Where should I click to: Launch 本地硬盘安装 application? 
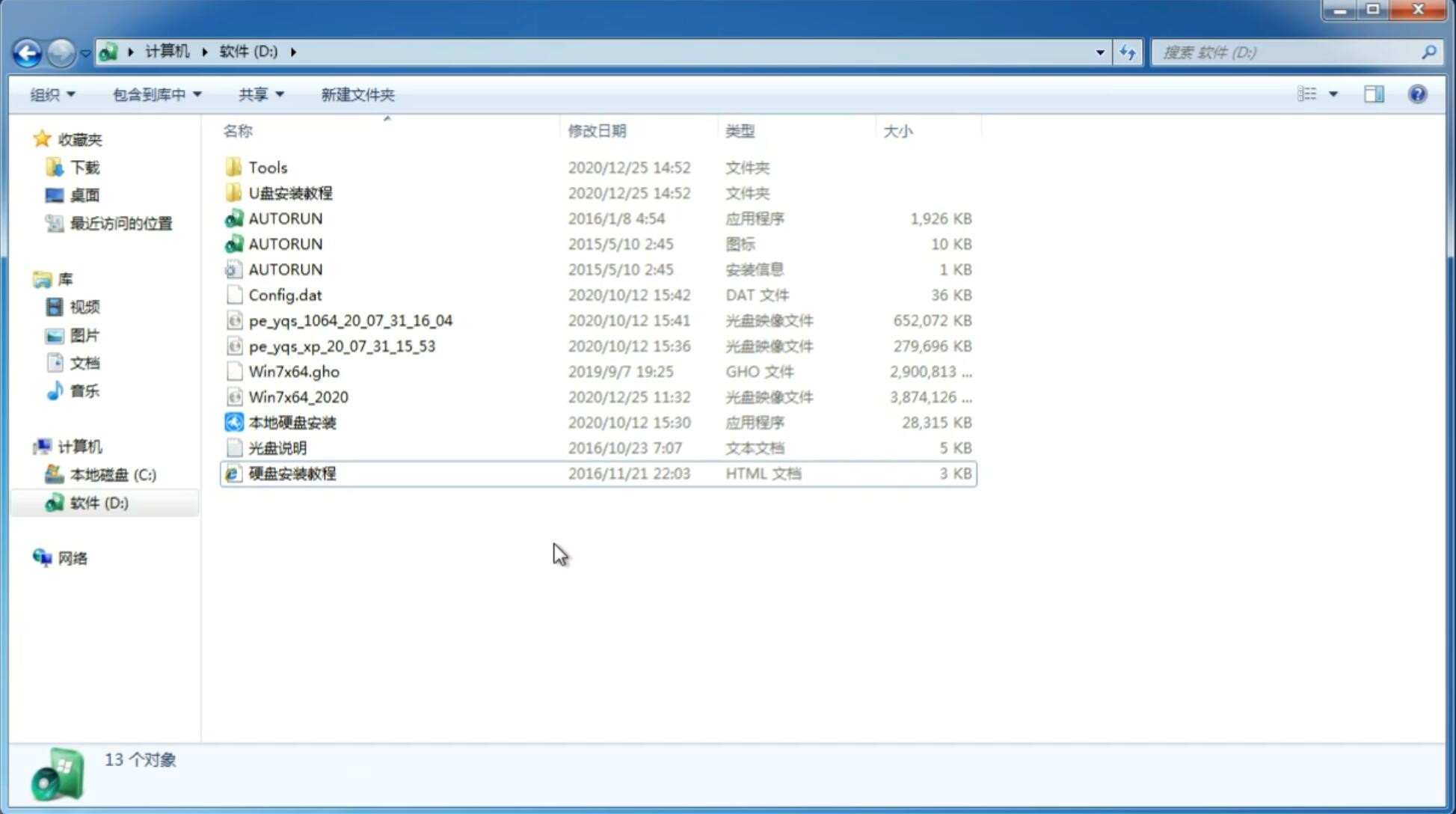(x=291, y=422)
